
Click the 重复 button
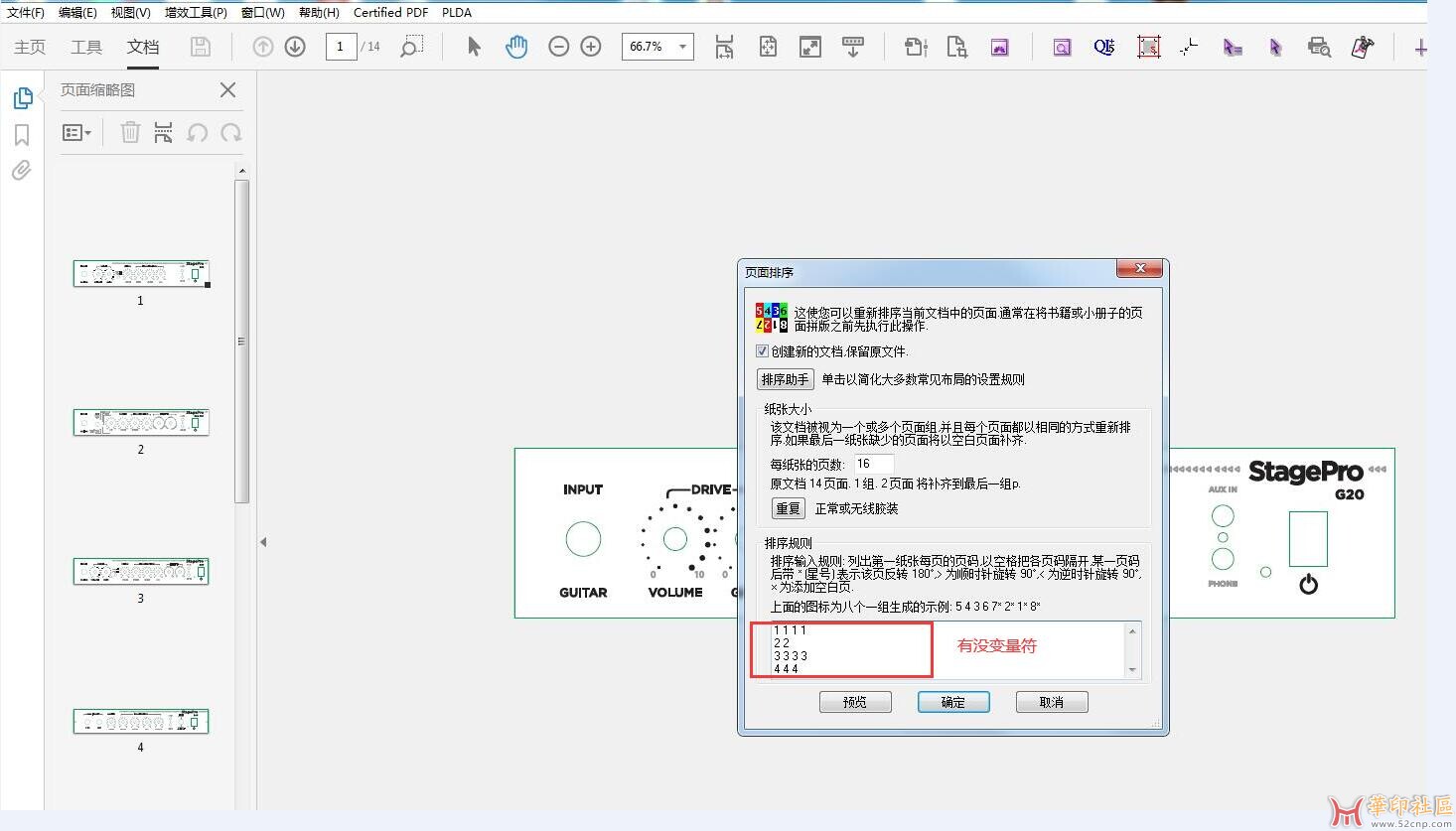(x=788, y=508)
